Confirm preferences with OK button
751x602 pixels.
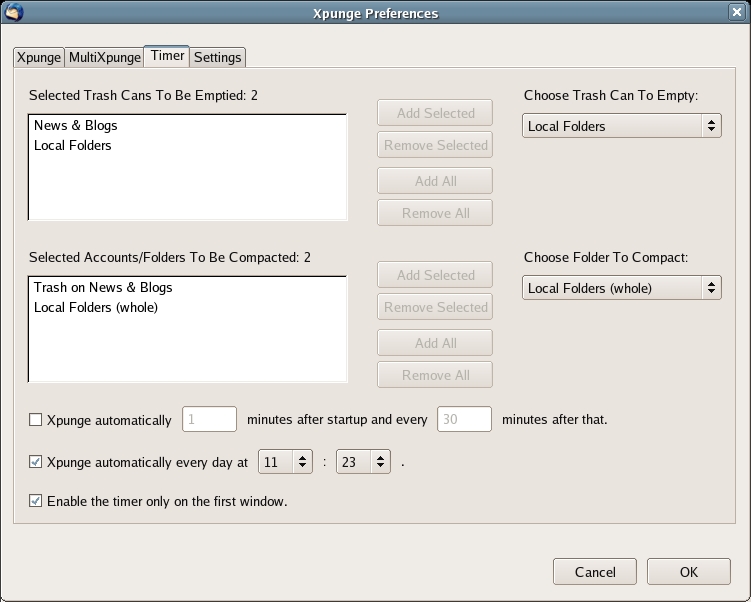coord(689,572)
